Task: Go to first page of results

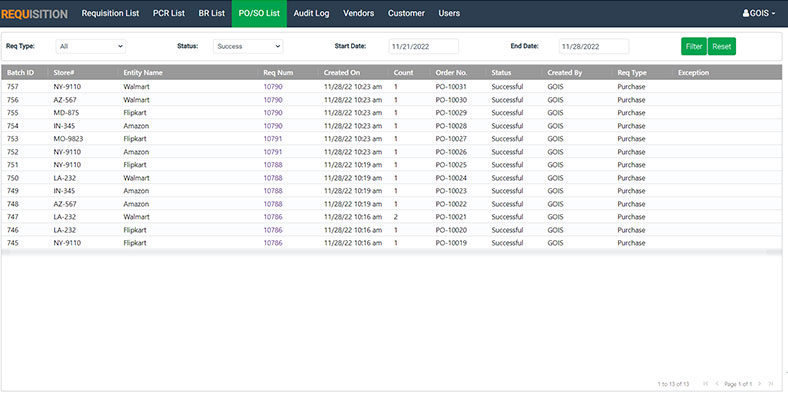Action: point(706,384)
